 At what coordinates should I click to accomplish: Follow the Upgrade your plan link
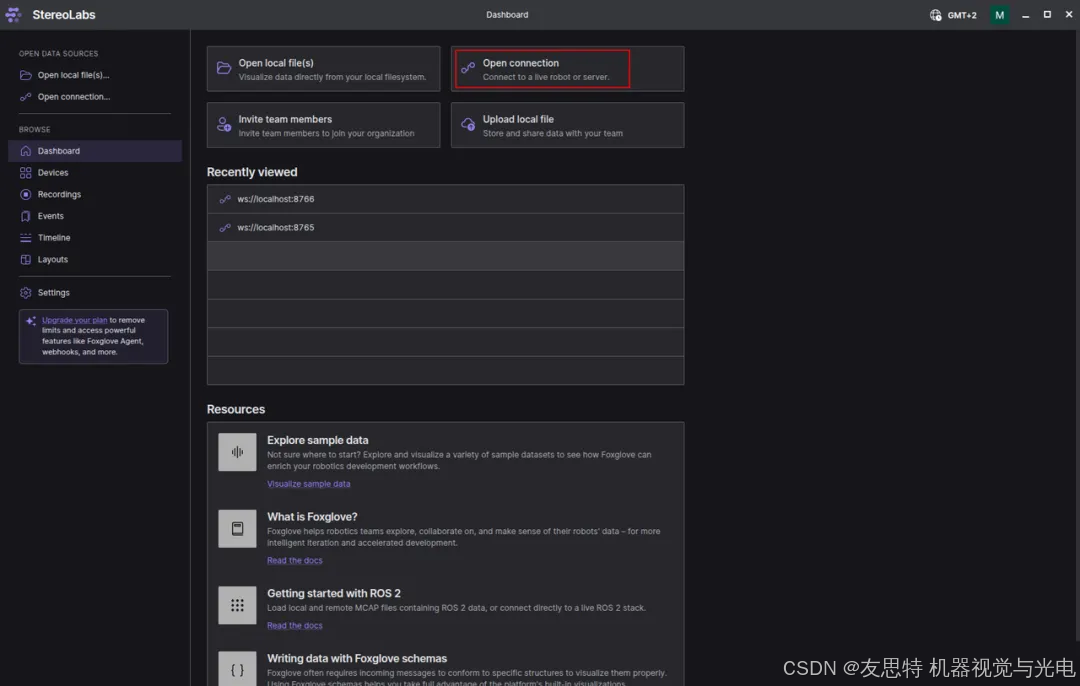tap(74, 320)
